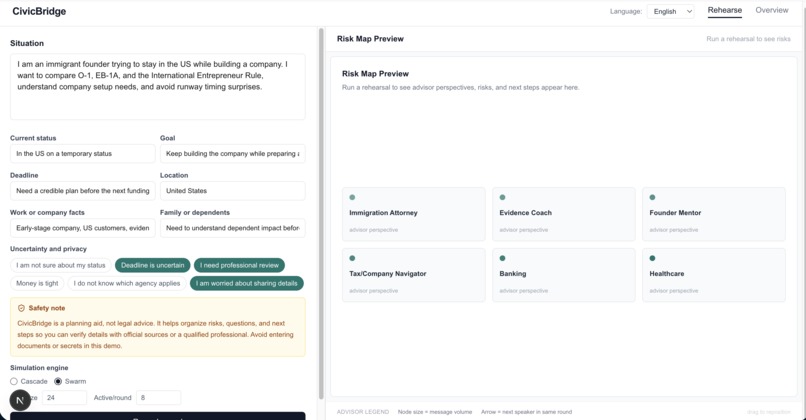Switch to the Overview tab
806x420 pixels.
click(772, 10)
